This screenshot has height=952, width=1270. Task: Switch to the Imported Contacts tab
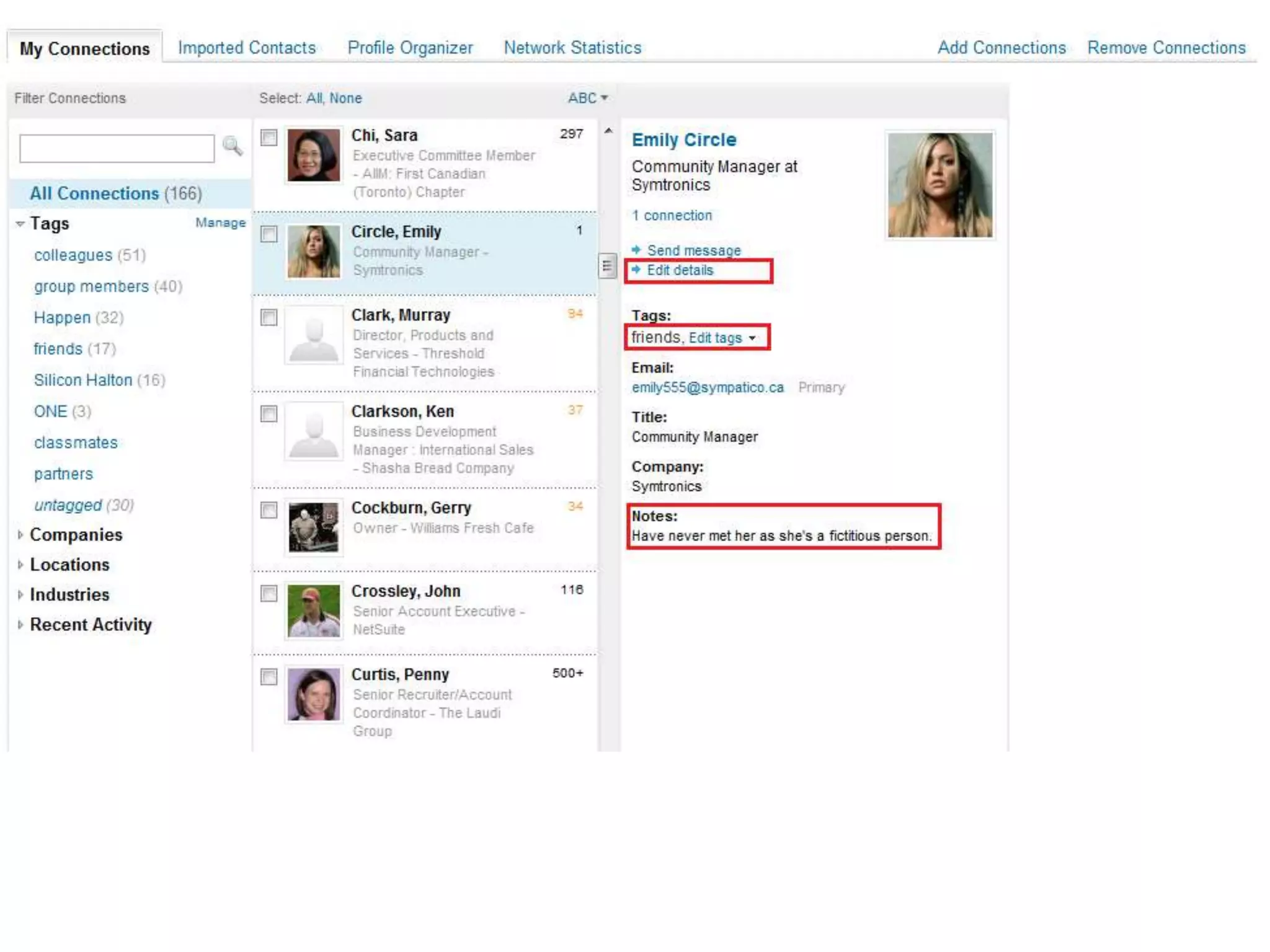tap(247, 48)
